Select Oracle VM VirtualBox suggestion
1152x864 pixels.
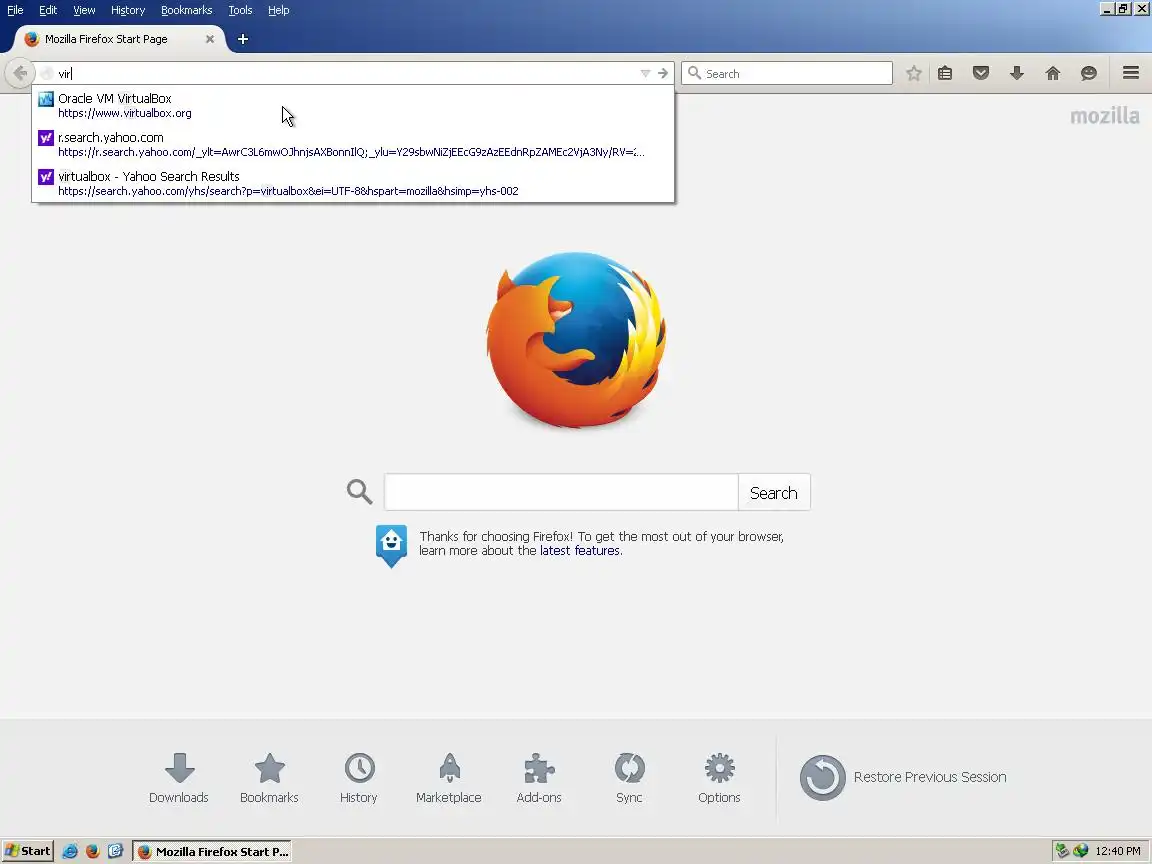(x=353, y=105)
